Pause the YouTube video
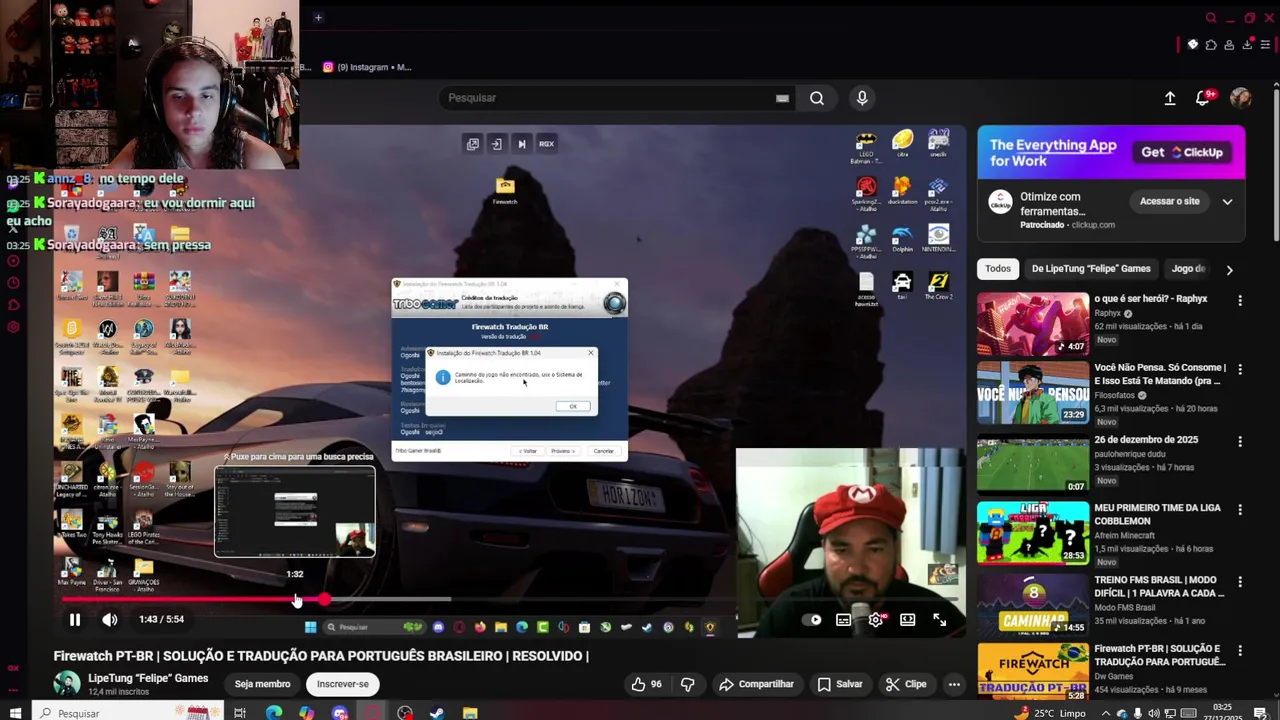Screen dimensions: 1280x720 74,620
